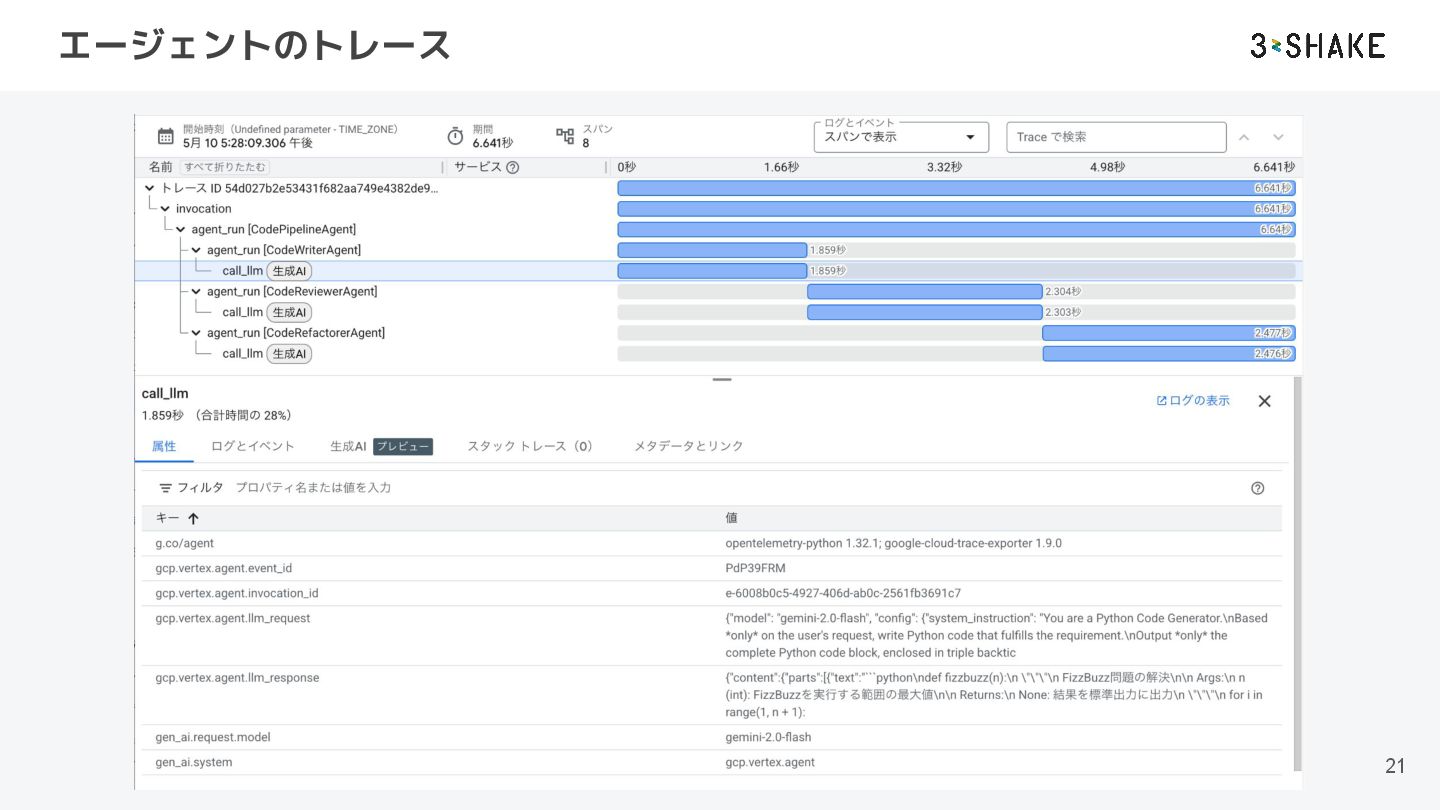This screenshot has width=1440, height=810.
Task: Collapse the invocation span
Action: click(x=165, y=209)
